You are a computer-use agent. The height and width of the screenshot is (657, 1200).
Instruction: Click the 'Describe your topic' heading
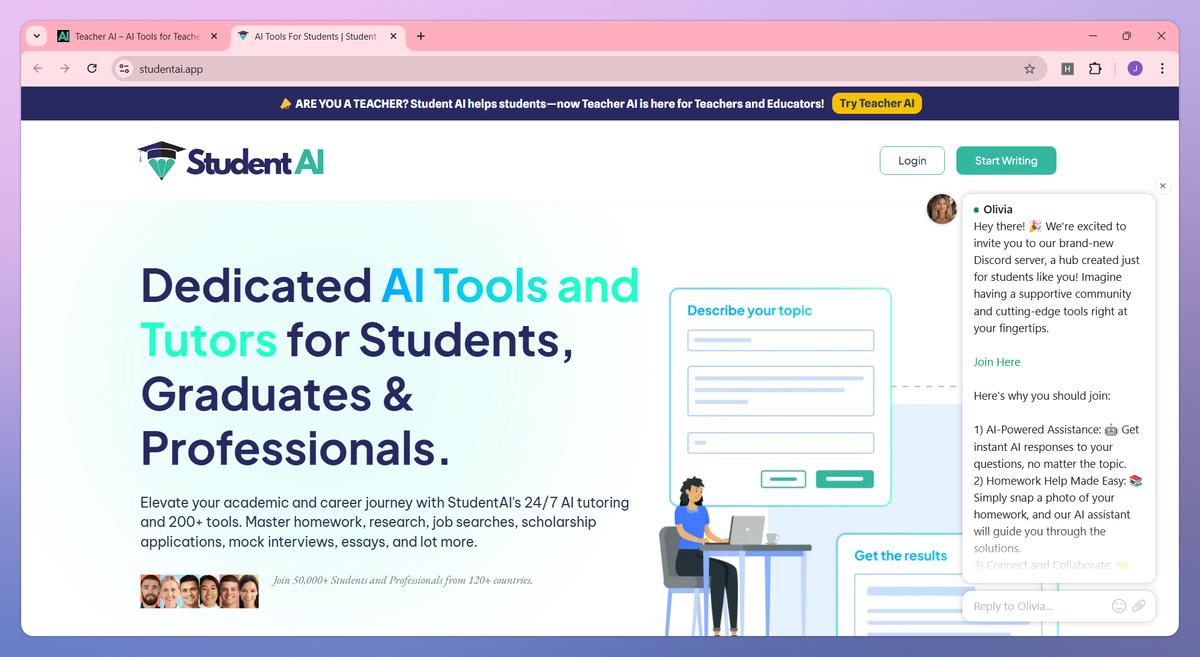click(749, 311)
